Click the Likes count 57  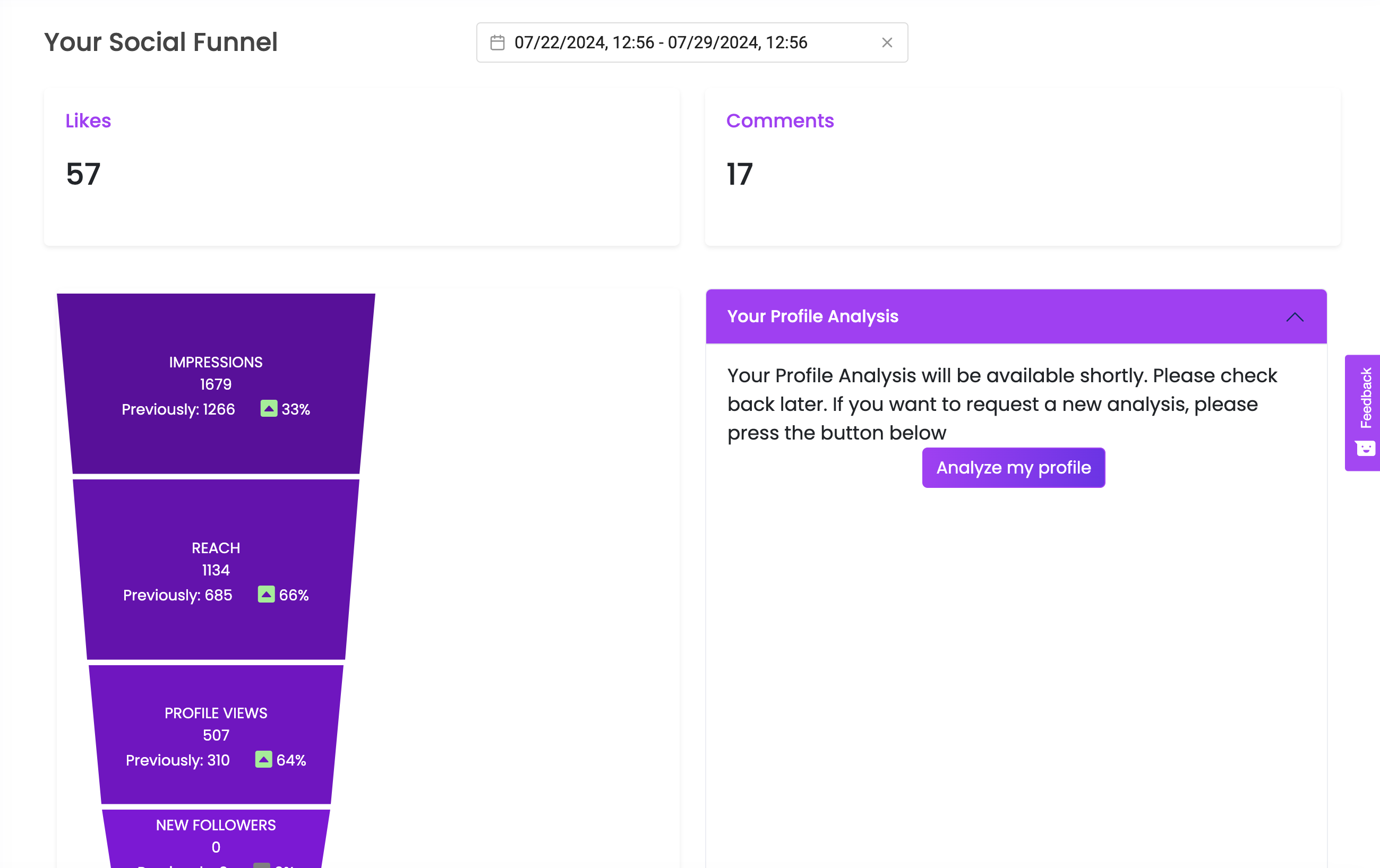coord(84,174)
